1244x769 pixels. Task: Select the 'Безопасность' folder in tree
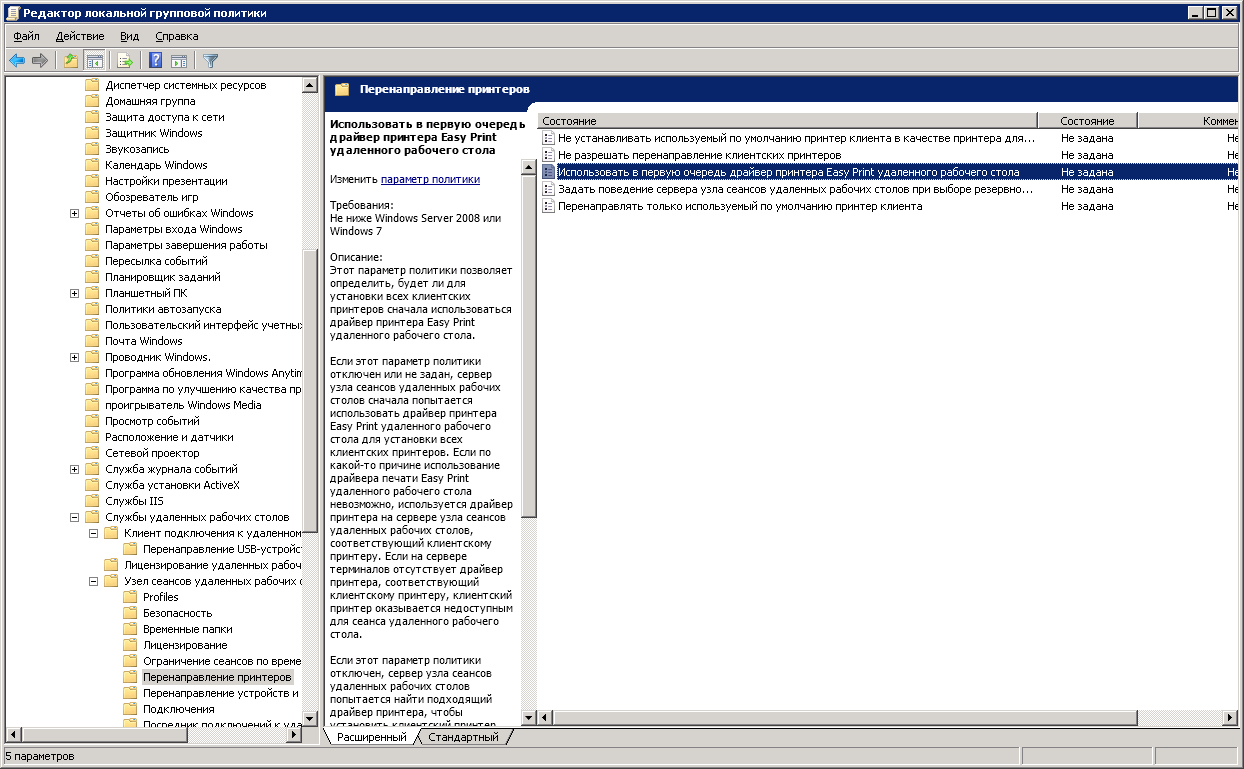click(177, 613)
